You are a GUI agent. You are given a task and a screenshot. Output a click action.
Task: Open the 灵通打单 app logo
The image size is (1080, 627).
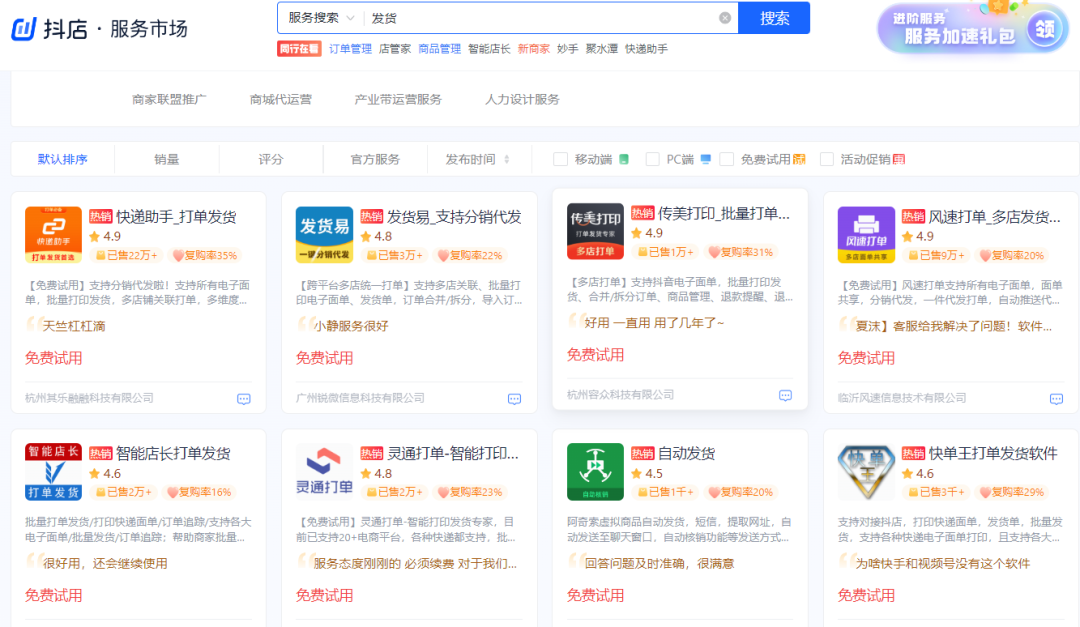point(324,471)
